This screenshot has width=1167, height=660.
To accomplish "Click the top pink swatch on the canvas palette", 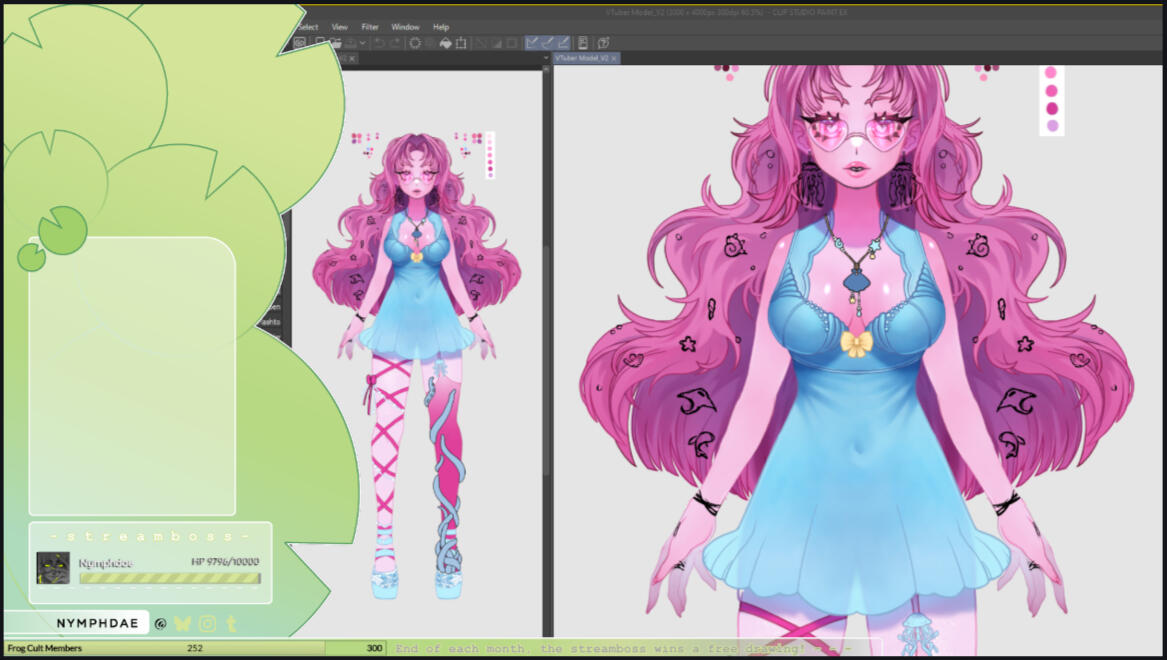I will [1051, 73].
